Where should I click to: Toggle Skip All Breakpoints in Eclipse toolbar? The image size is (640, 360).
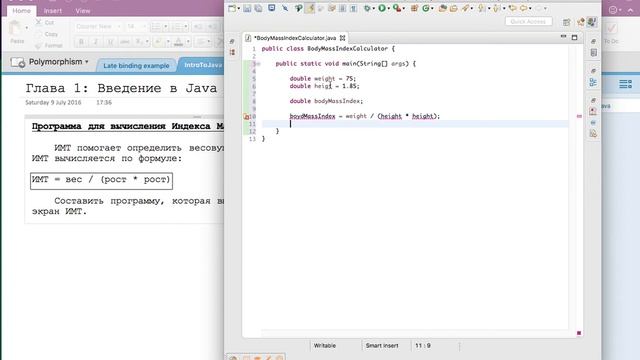click(x=285, y=8)
